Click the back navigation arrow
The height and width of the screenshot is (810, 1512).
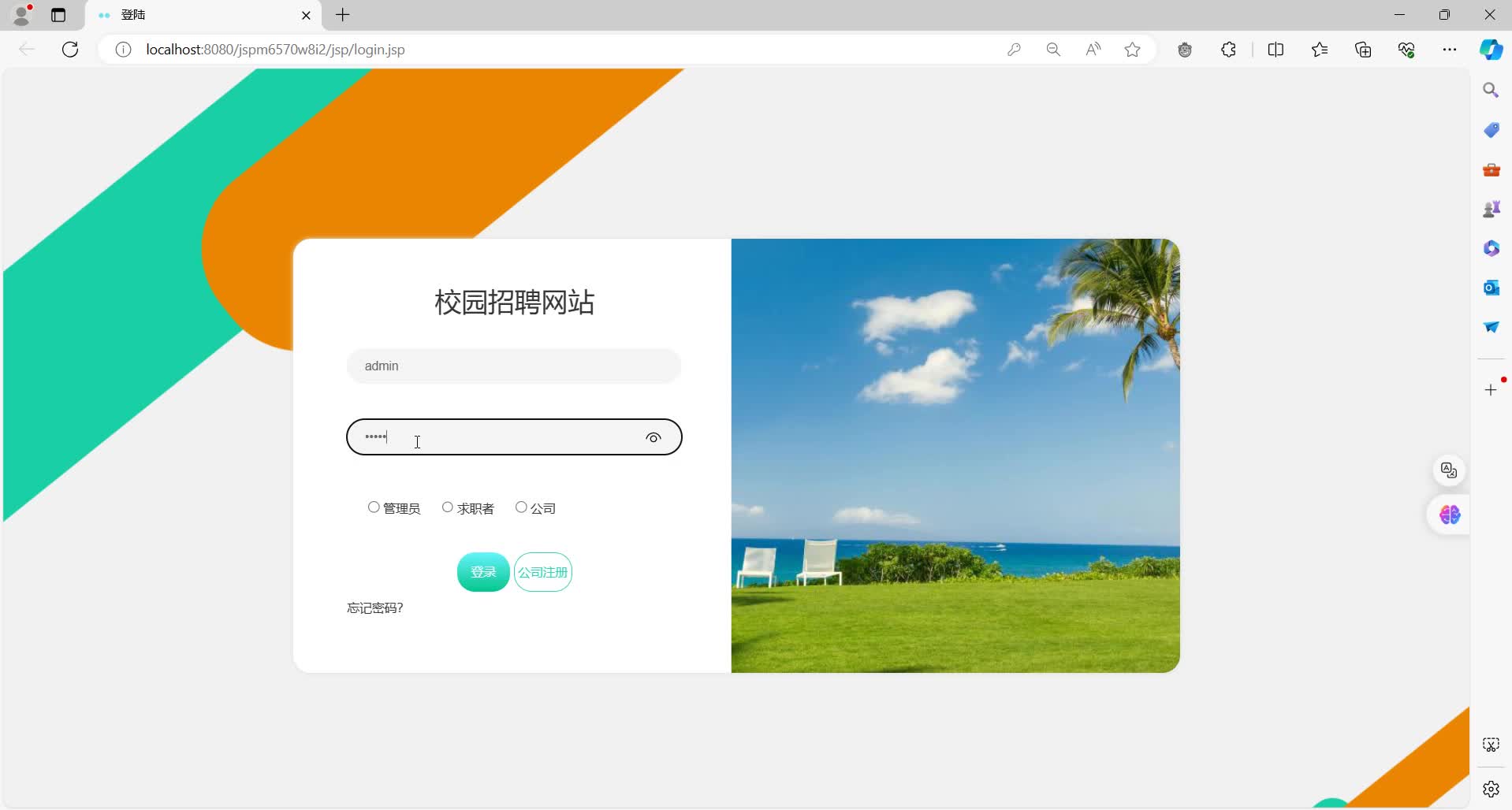point(27,50)
